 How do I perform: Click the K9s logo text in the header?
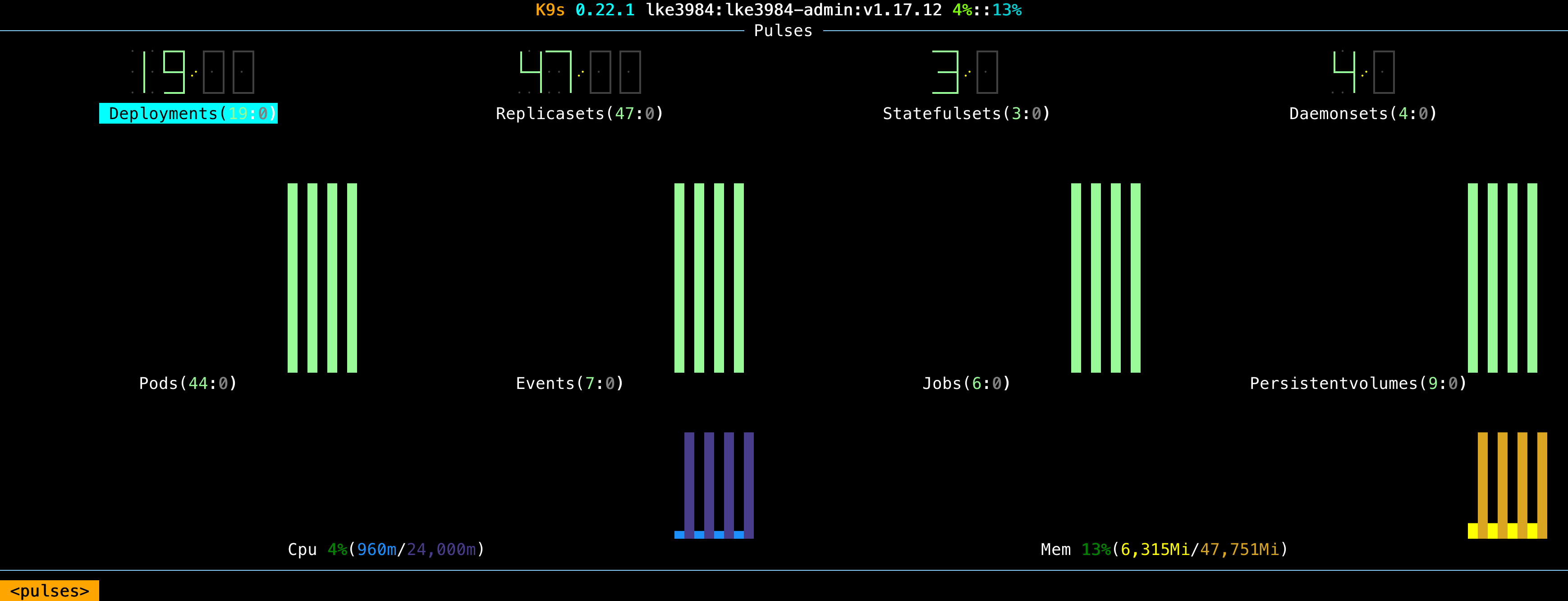pos(550,10)
